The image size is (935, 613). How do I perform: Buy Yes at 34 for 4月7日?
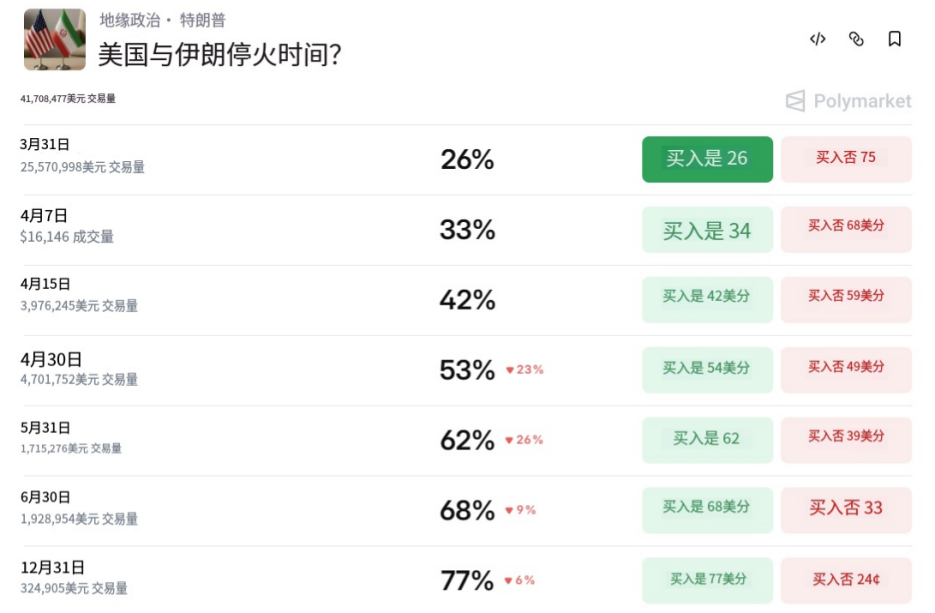coord(707,230)
